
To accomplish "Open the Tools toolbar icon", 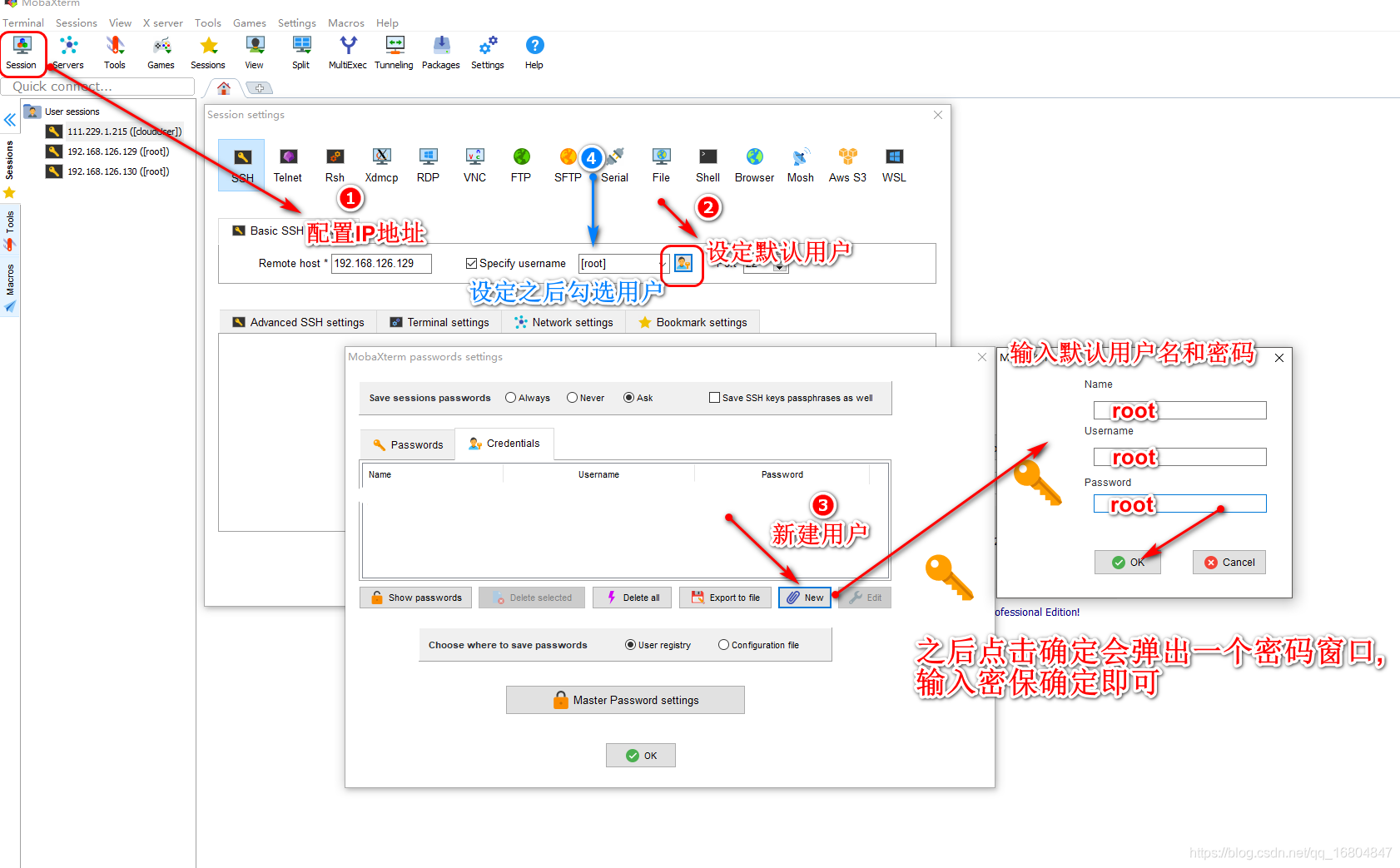I will (115, 52).
